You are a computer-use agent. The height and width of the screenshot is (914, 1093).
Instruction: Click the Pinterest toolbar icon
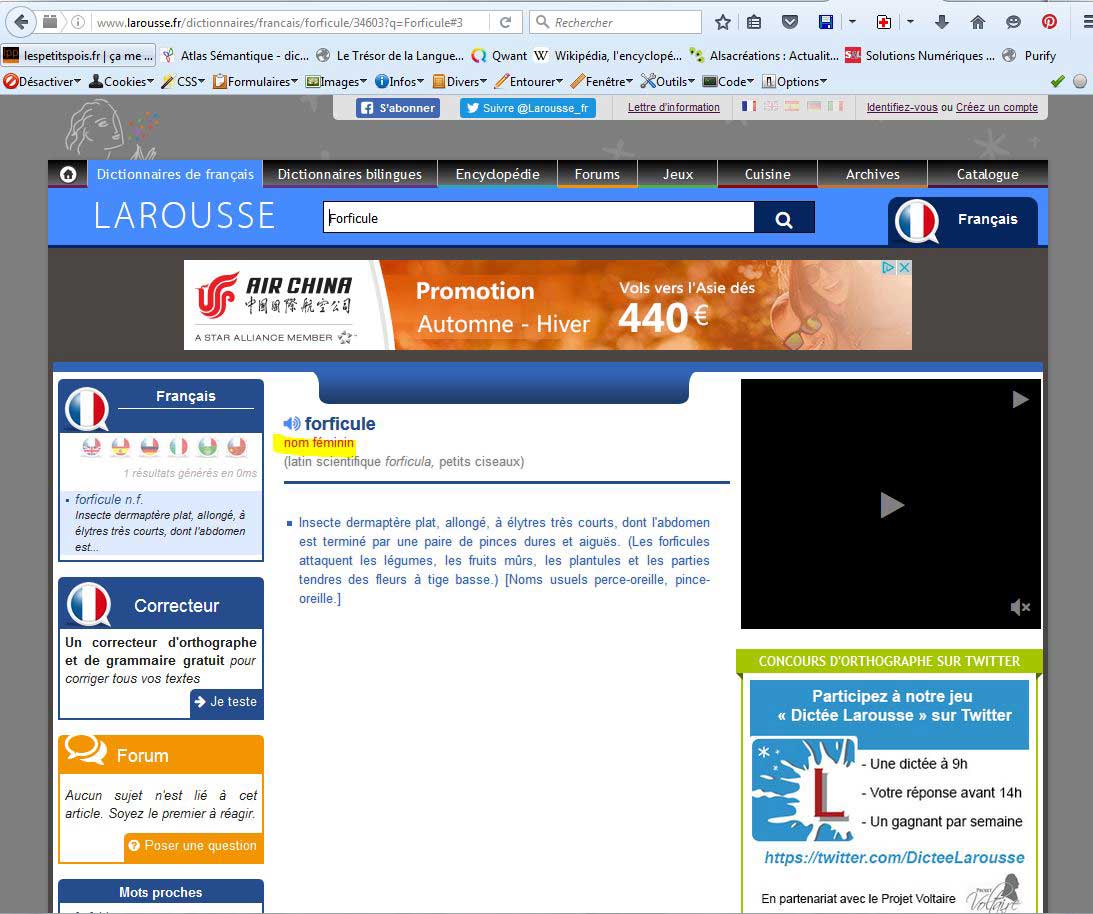click(x=1049, y=22)
